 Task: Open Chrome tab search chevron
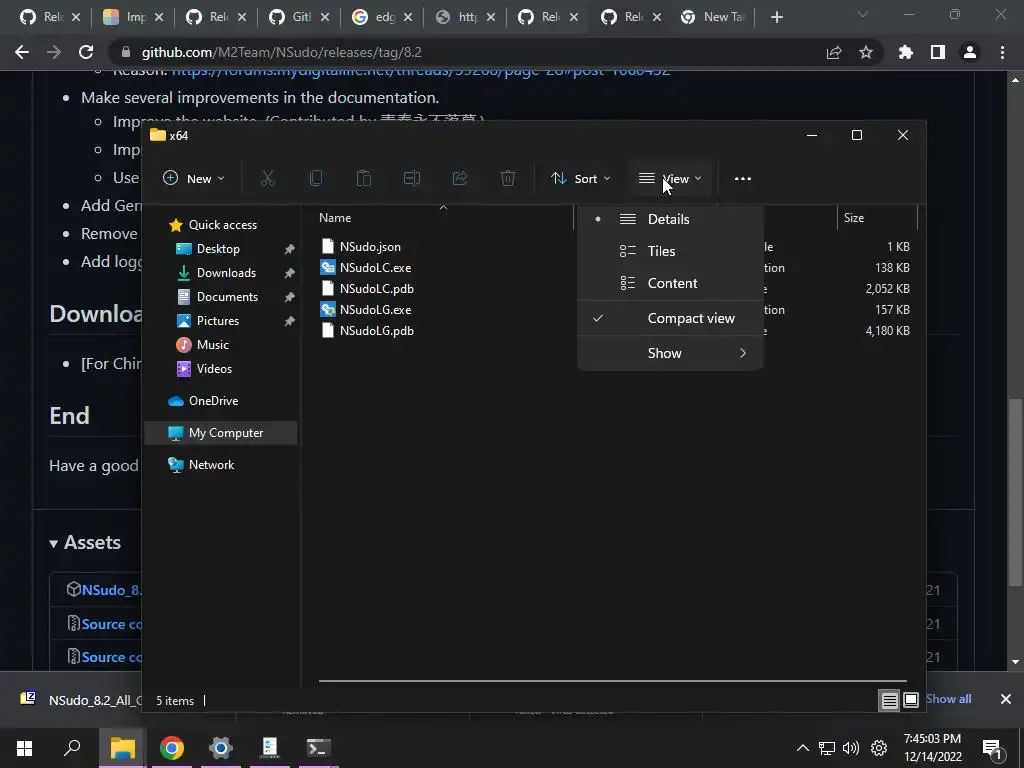[x=863, y=14]
